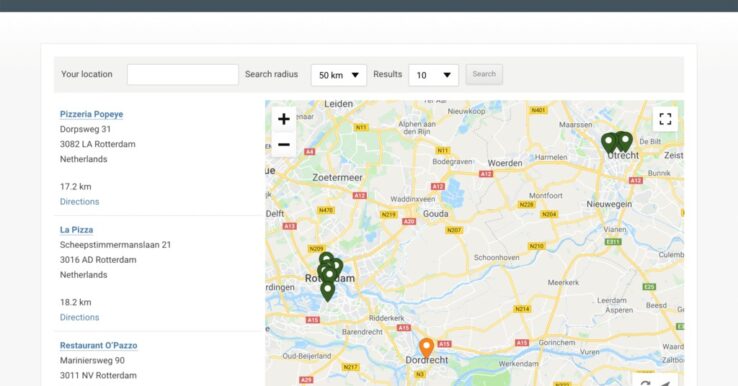This screenshot has width=738, height=386.
Task: Click the topmost green marker in Rotterdam
Action: coord(326,259)
